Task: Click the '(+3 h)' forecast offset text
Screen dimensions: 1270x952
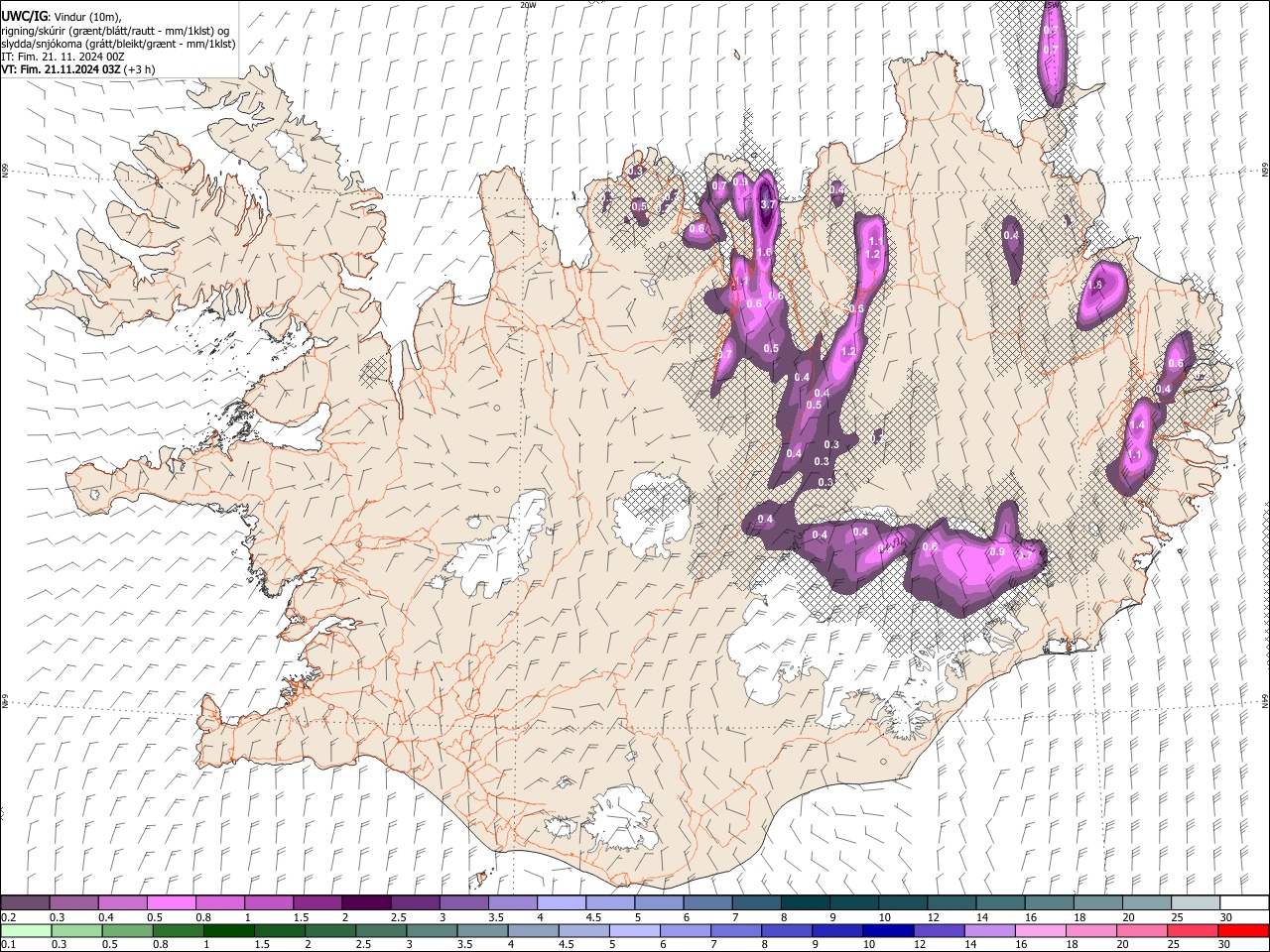Action: pyautogui.click(x=140, y=69)
